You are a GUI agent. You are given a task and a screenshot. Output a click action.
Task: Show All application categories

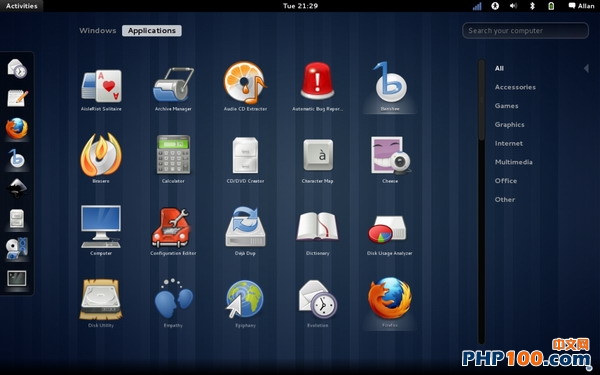[499, 68]
